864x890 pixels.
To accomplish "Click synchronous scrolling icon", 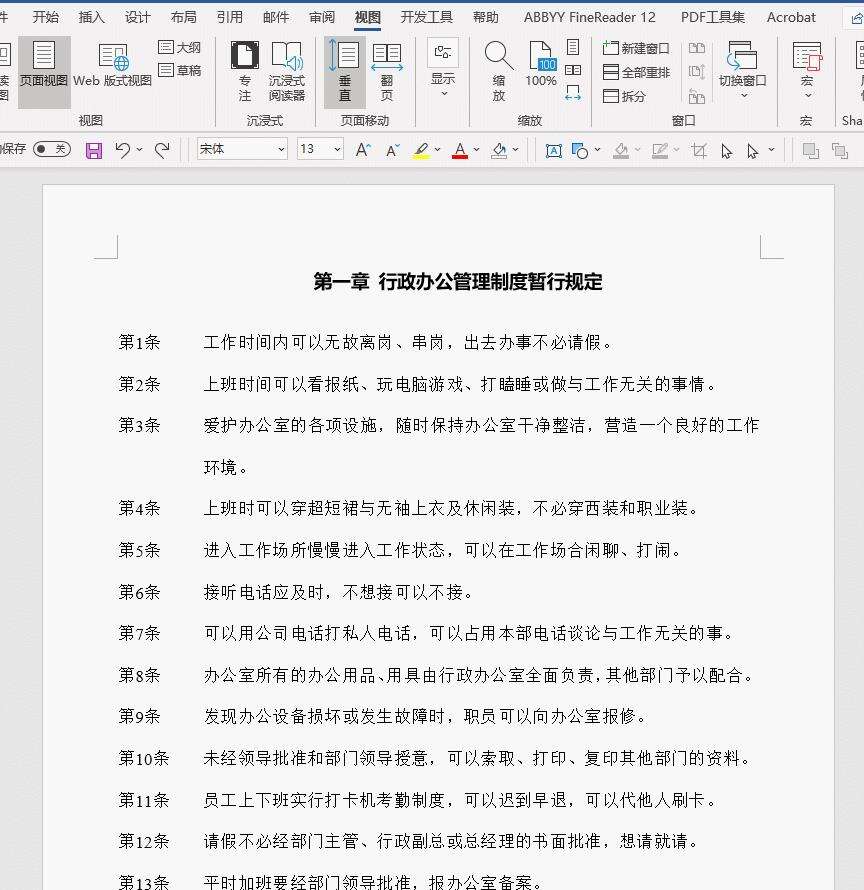I will coord(697,72).
